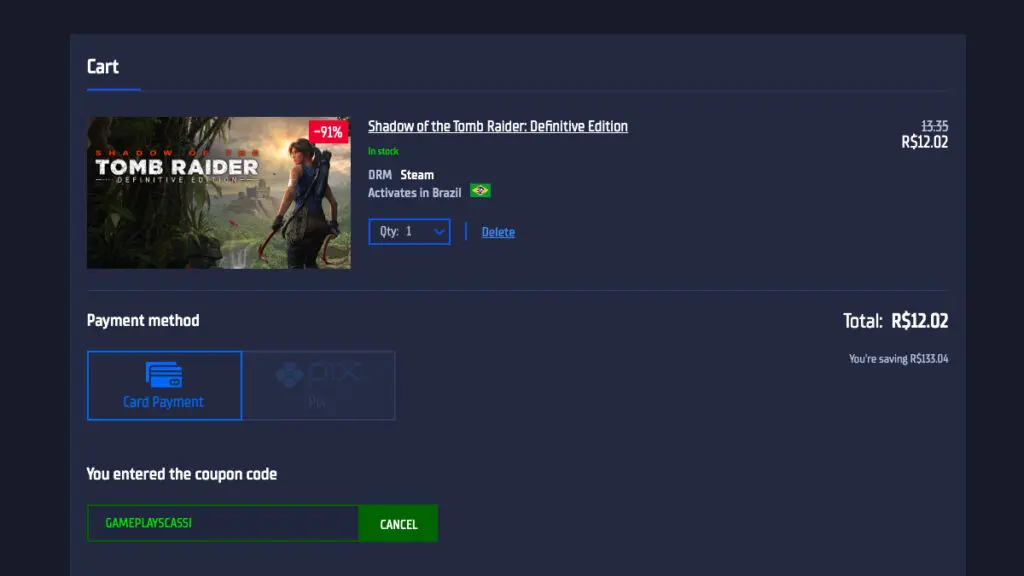Open the Qty quantity dropdown
The image size is (1024, 576).
[409, 231]
